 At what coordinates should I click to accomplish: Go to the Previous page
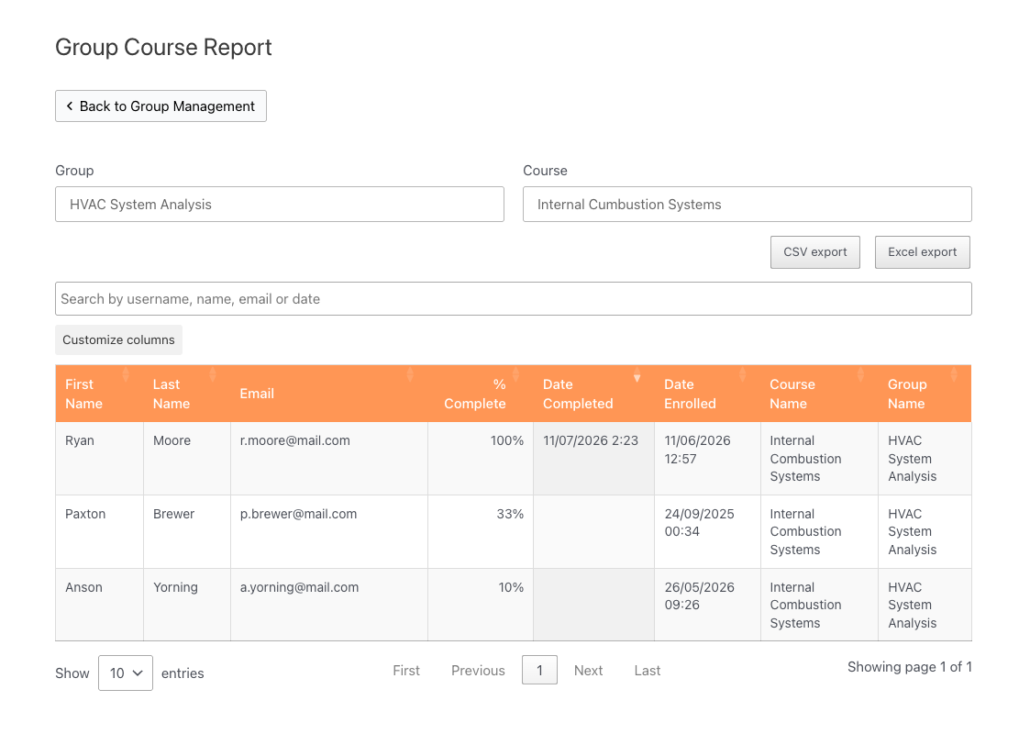pos(478,670)
